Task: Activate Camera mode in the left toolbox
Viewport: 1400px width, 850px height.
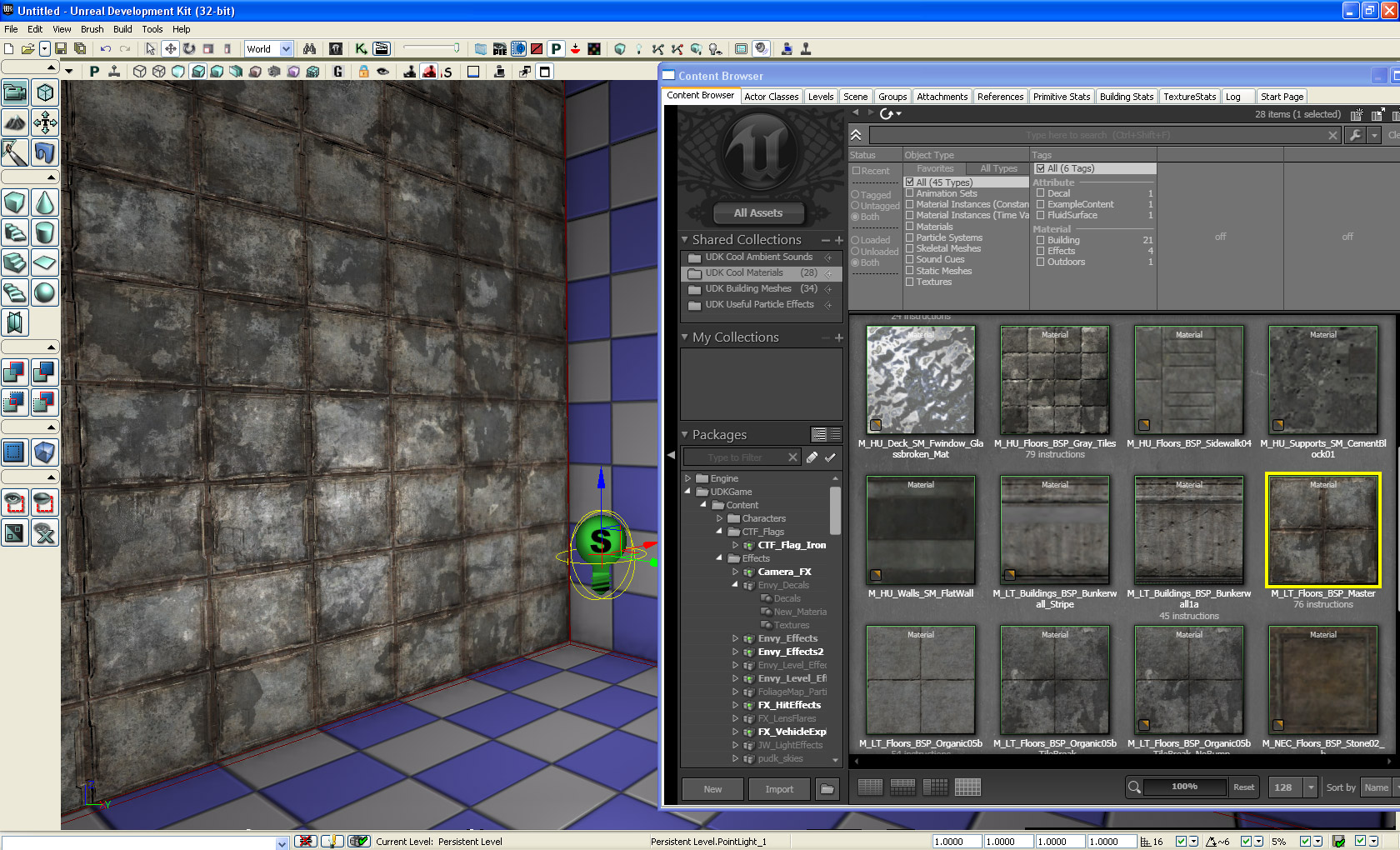Action: point(15,92)
